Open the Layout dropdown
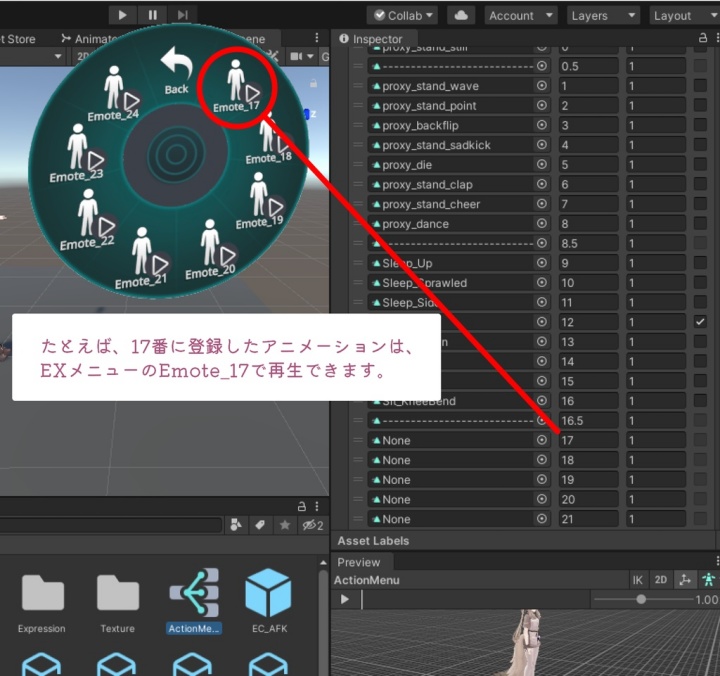This screenshot has height=676, width=720. click(685, 16)
